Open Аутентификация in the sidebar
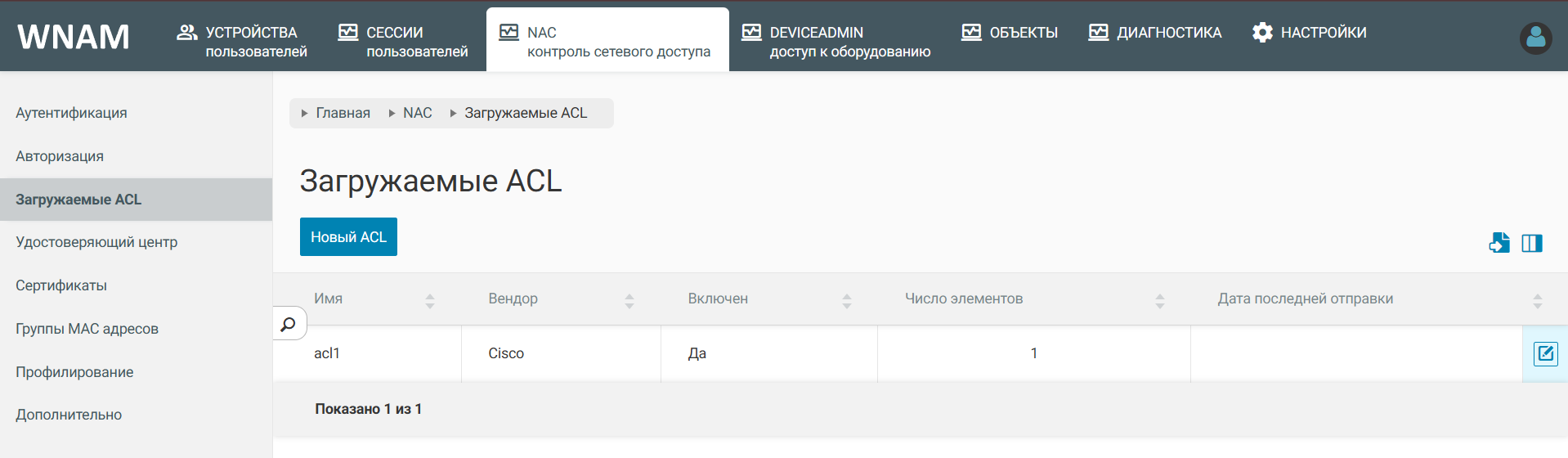This screenshot has width=1568, height=458. coord(71,113)
